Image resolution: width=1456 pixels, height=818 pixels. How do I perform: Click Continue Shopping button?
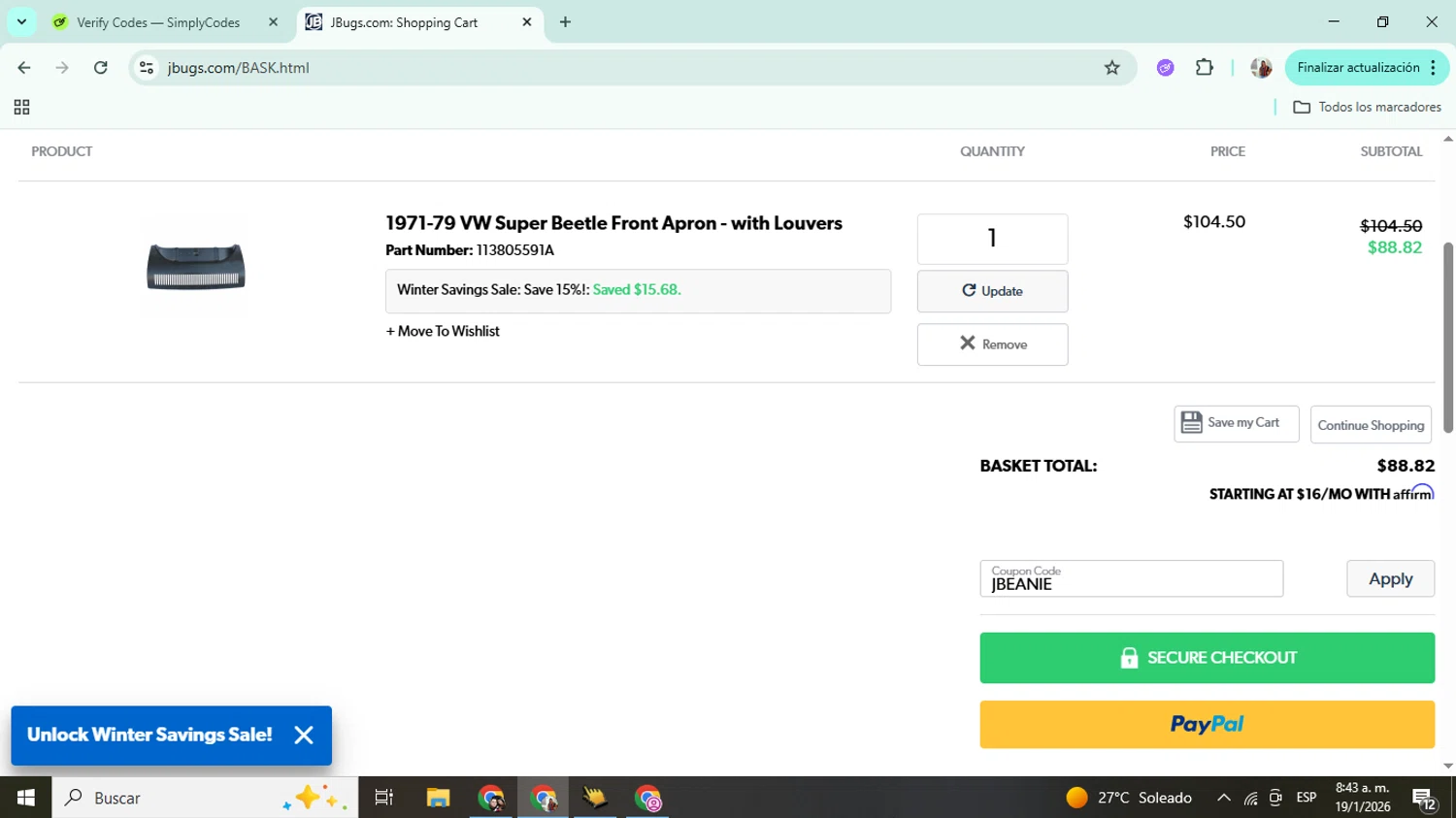click(x=1371, y=425)
